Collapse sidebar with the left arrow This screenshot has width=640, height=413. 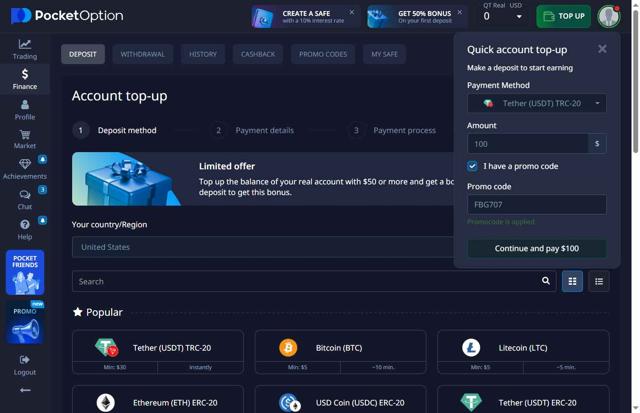[25, 390]
